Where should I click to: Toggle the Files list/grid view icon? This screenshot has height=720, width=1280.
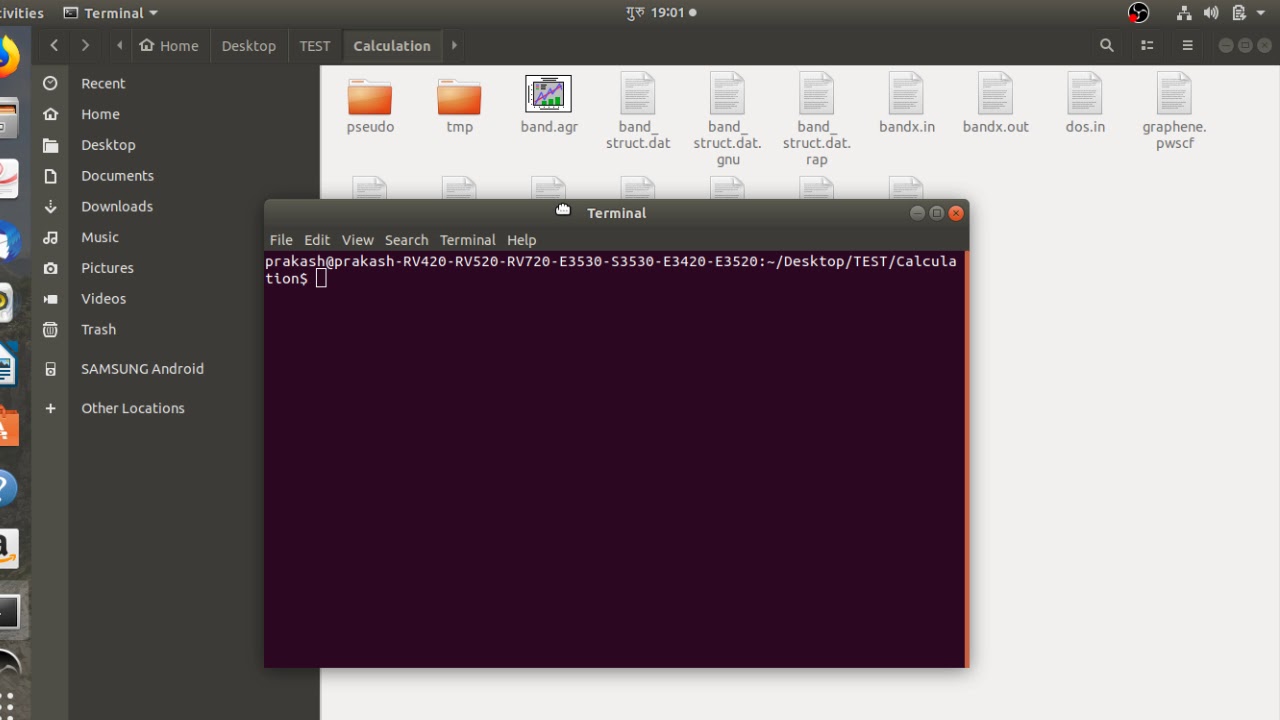pyautogui.click(x=1147, y=45)
